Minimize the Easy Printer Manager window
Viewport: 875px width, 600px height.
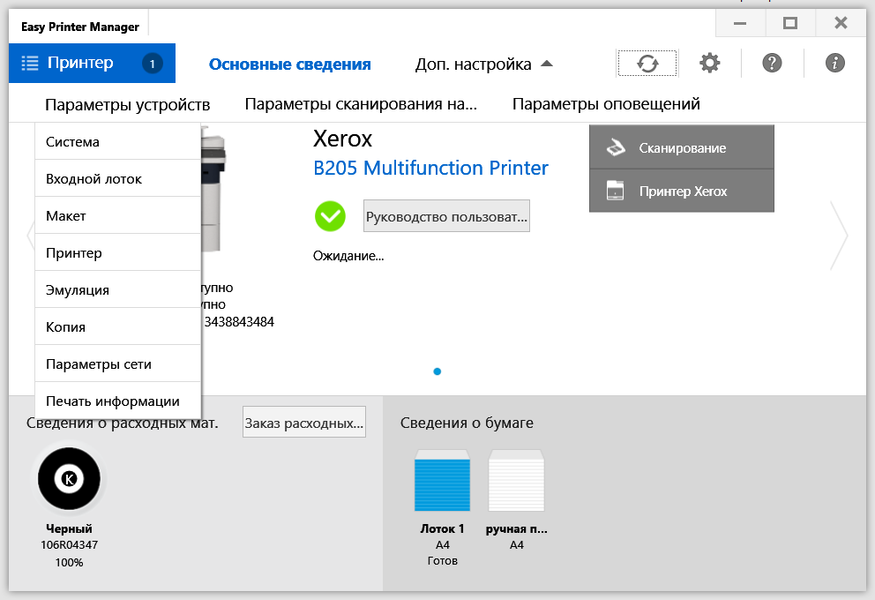[x=740, y=23]
